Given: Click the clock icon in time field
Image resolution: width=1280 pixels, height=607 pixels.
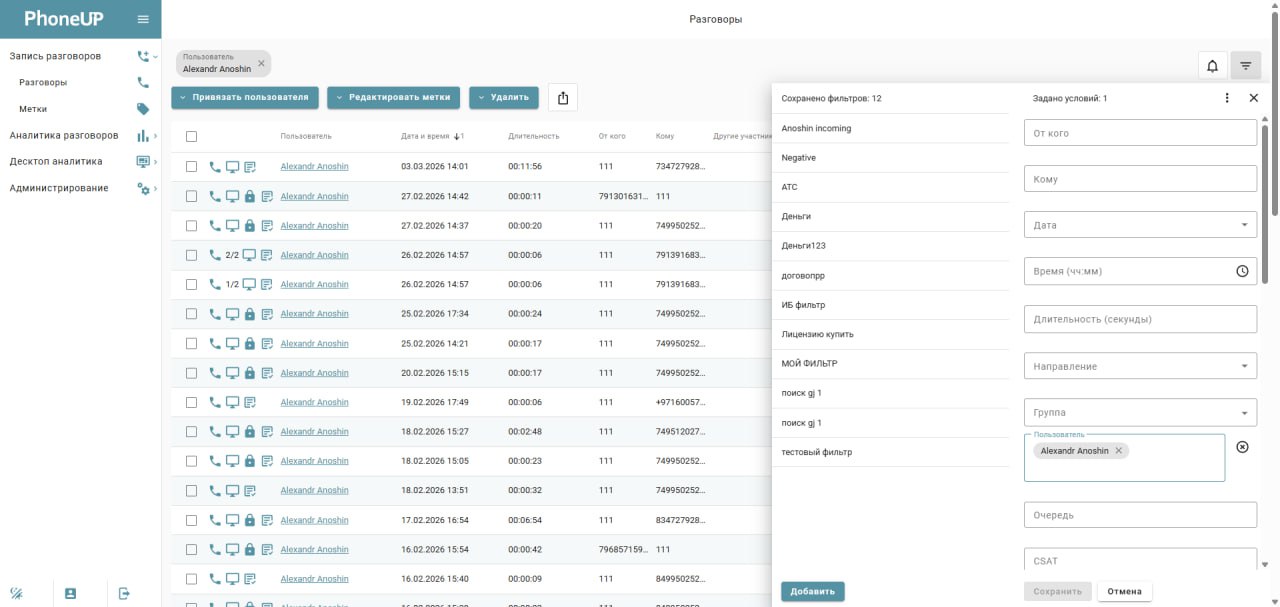Looking at the screenshot, I should pyautogui.click(x=1242, y=271).
